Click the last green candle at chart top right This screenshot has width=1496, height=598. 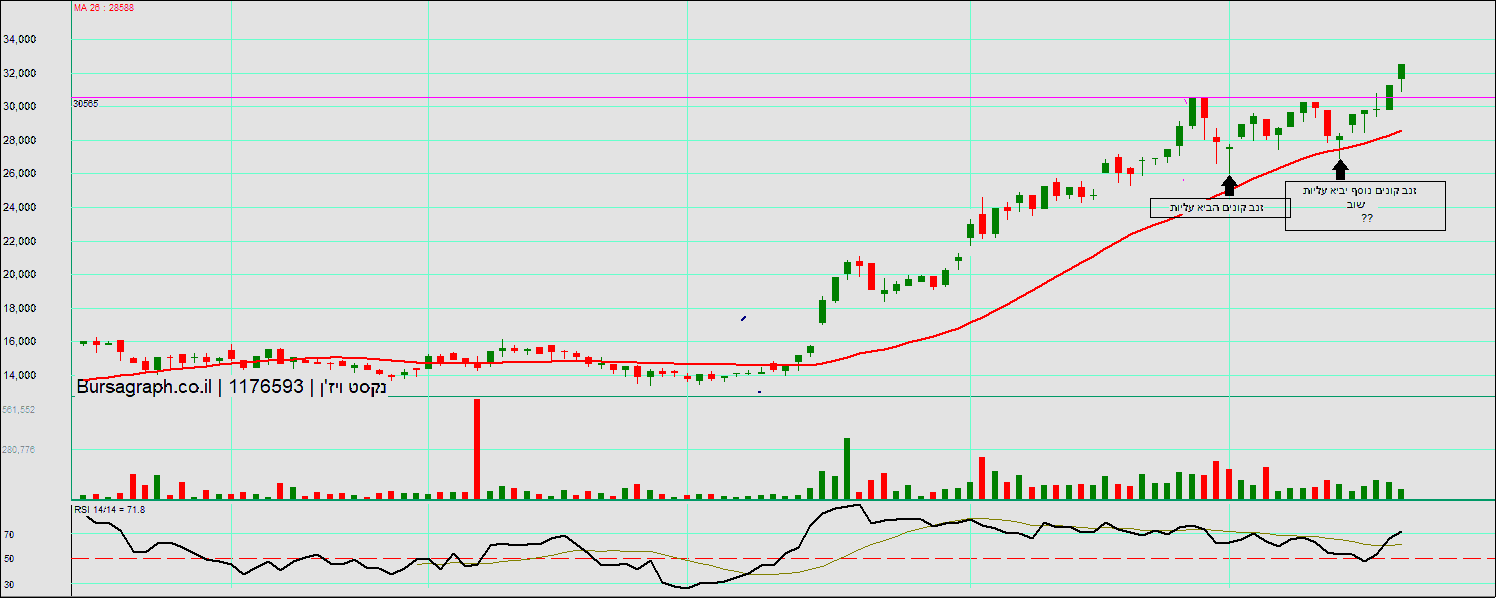coord(1402,72)
